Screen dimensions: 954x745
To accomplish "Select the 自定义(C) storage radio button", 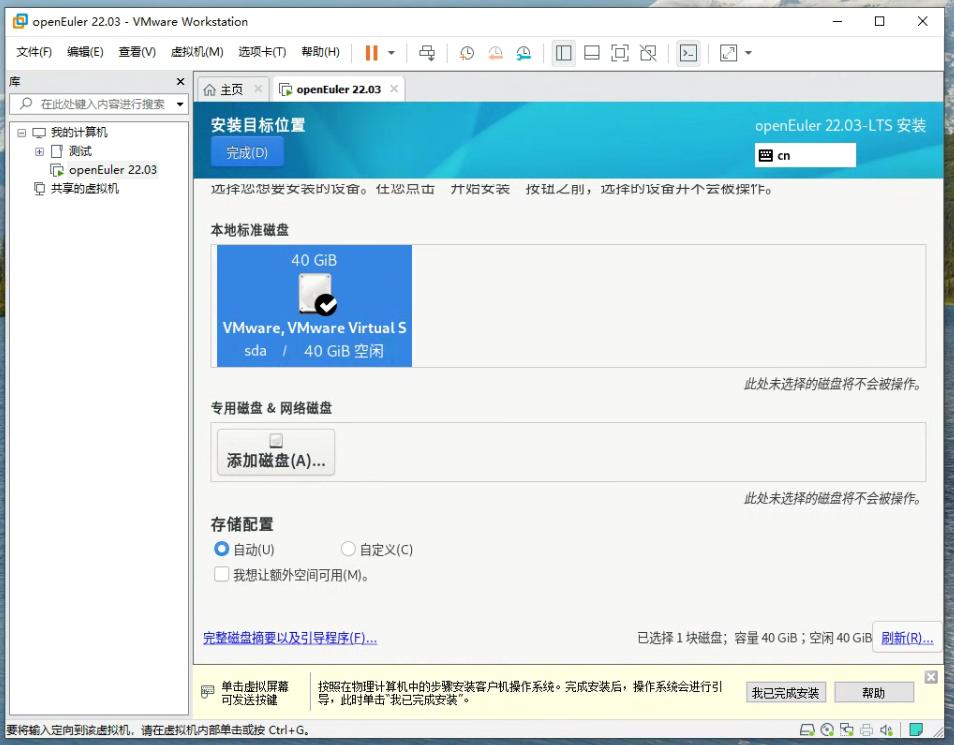I will click(348, 549).
